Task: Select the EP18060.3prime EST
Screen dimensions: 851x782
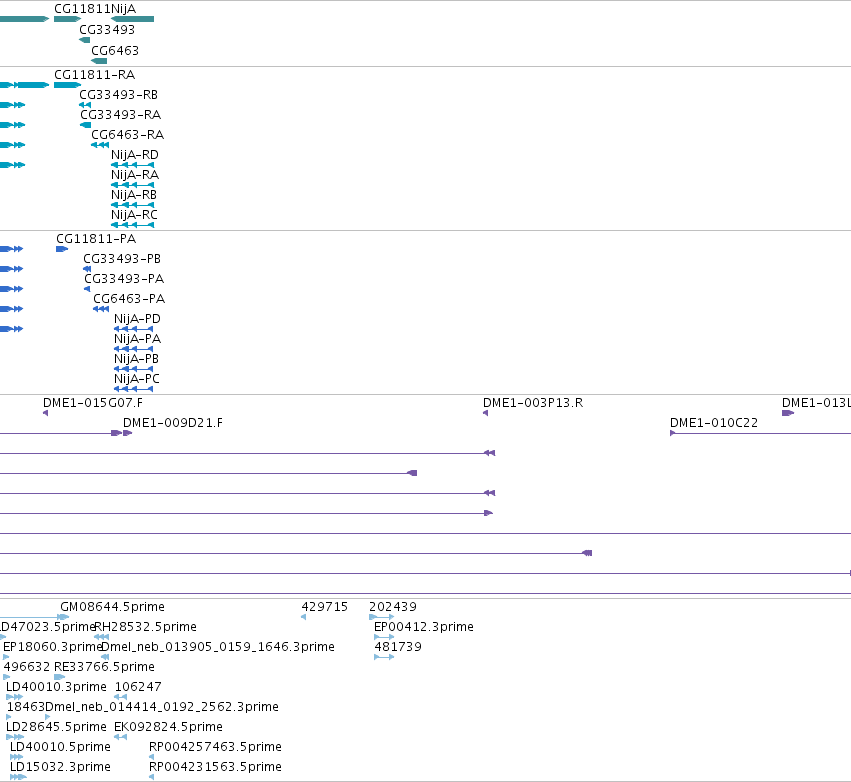Action: coord(6,657)
